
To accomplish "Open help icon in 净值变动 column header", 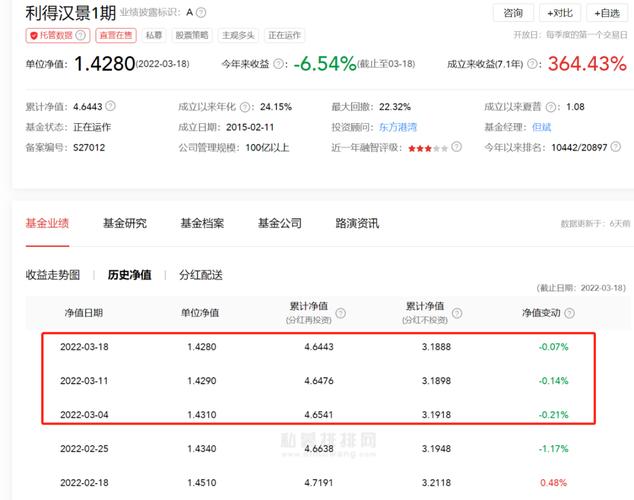I will click(569, 313).
